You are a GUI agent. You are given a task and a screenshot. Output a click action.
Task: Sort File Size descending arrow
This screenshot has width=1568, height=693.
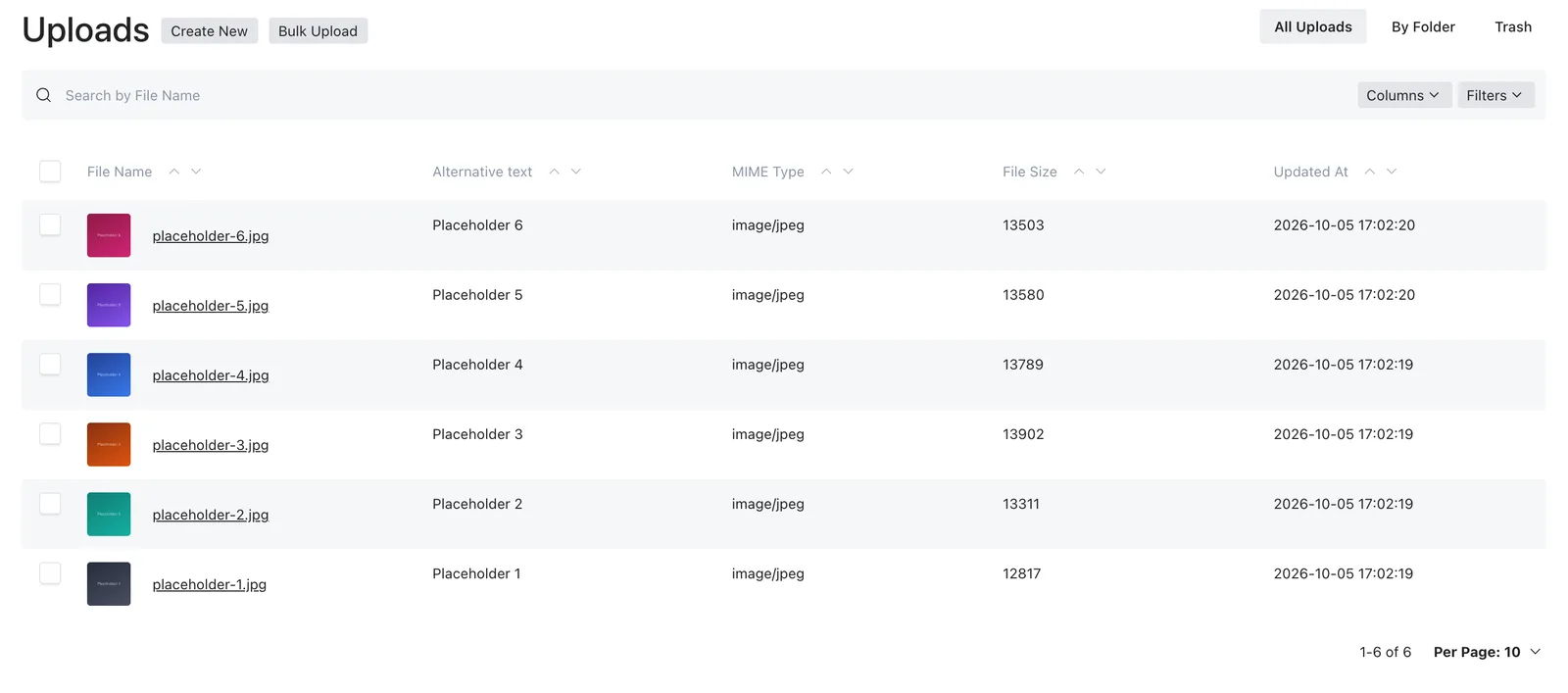point(1101,172)
